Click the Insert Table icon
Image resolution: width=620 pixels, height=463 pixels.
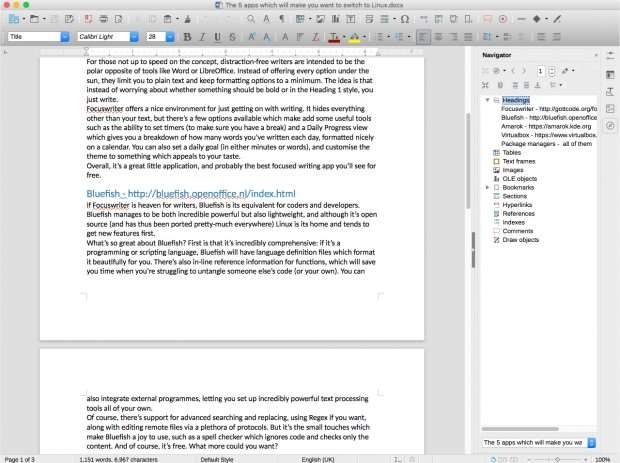coord(300,19)
